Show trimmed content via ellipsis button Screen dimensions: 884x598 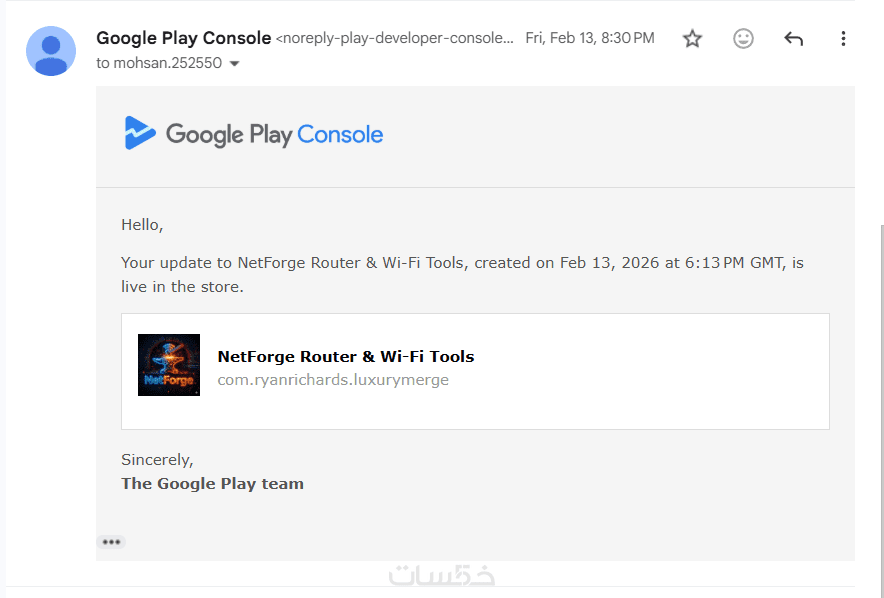[x=111, y=542]
